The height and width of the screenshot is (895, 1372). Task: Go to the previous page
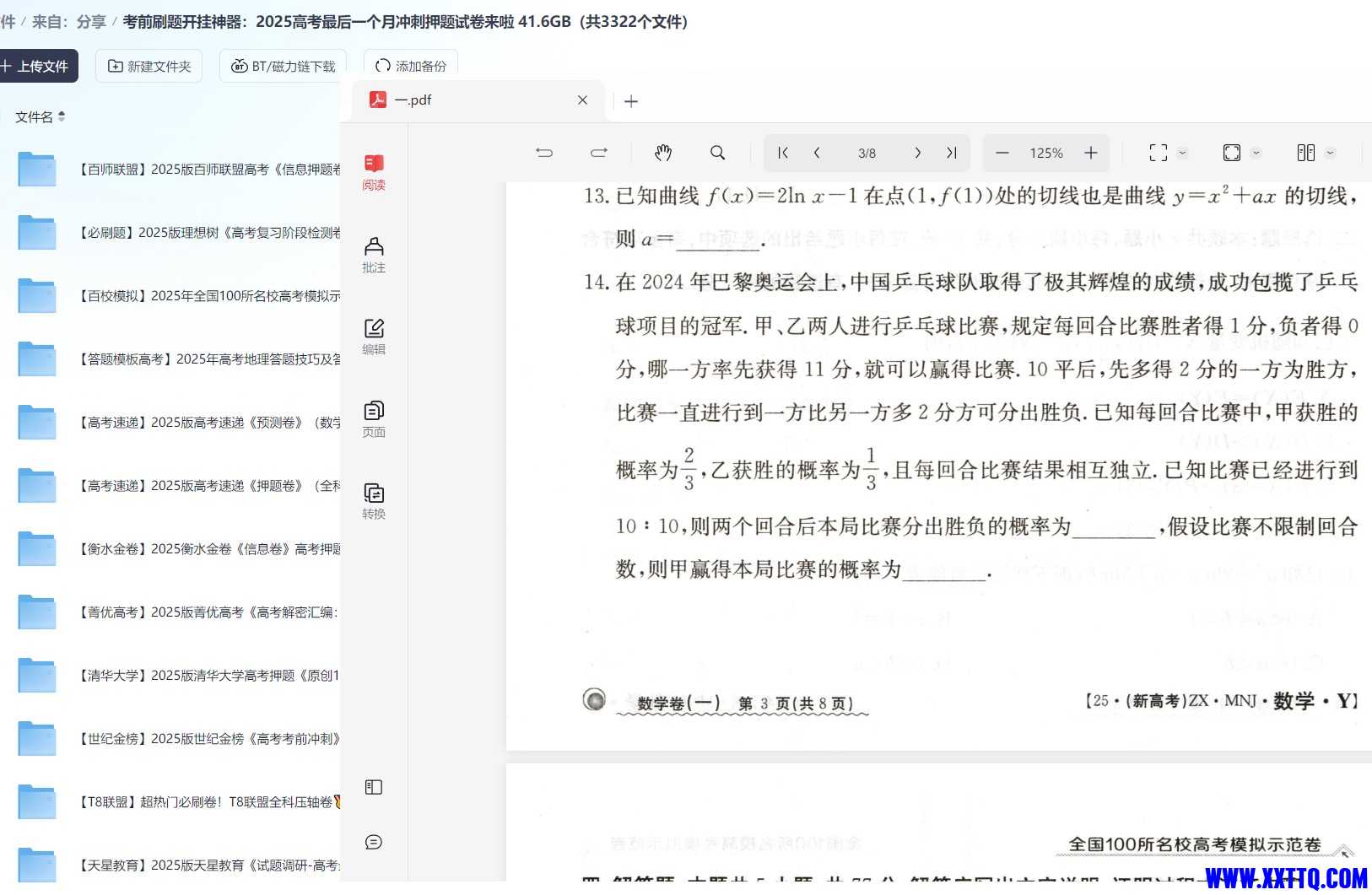(817, 153)
